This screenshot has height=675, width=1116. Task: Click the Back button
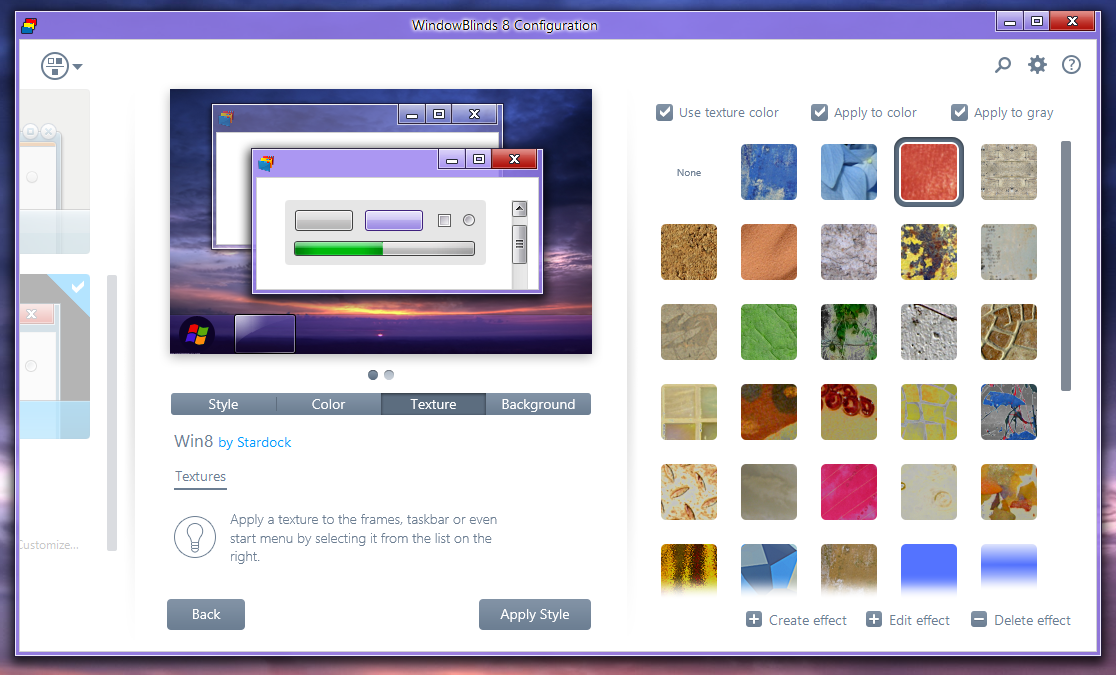pyautogui.click(x=206, y=614)
